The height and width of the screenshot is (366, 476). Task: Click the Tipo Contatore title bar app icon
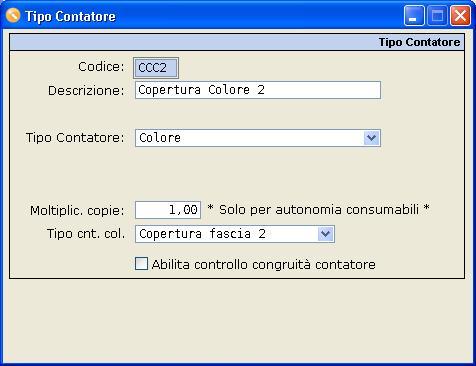click(13, 15)
